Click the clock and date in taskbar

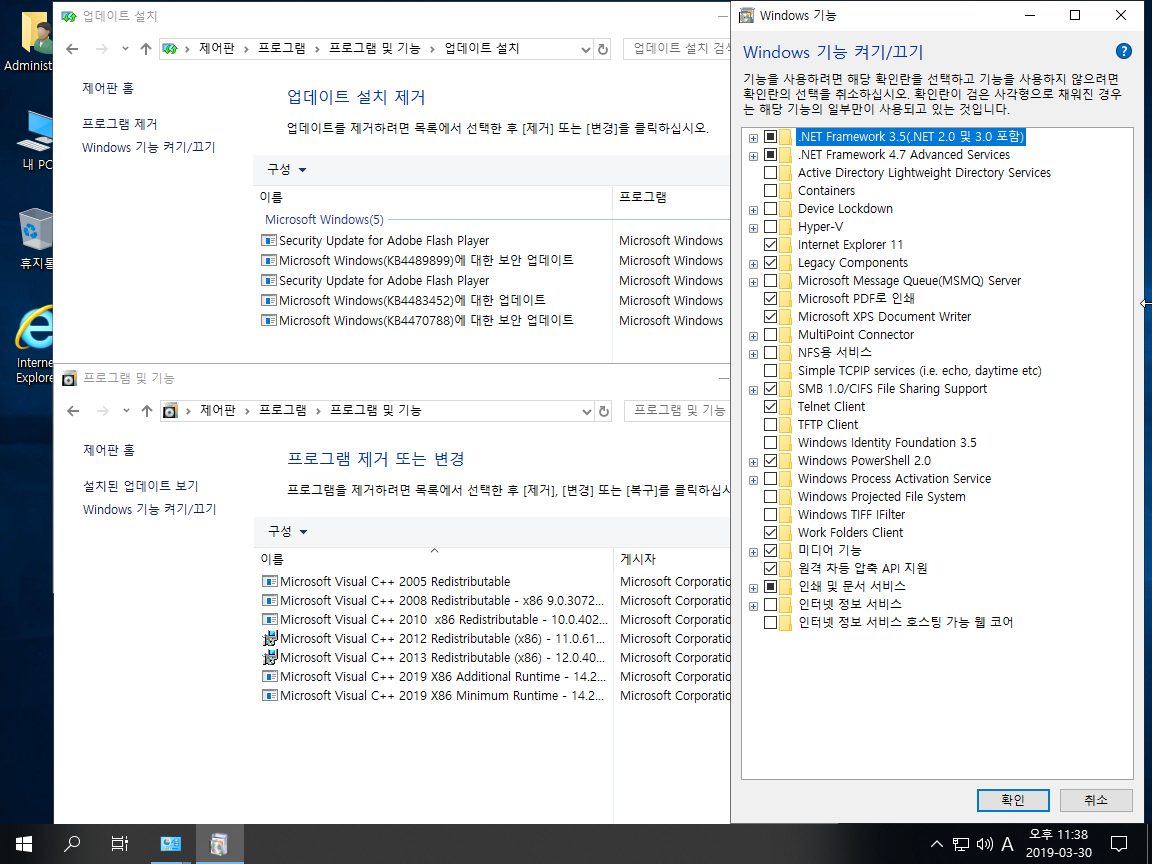point(1058,843)
